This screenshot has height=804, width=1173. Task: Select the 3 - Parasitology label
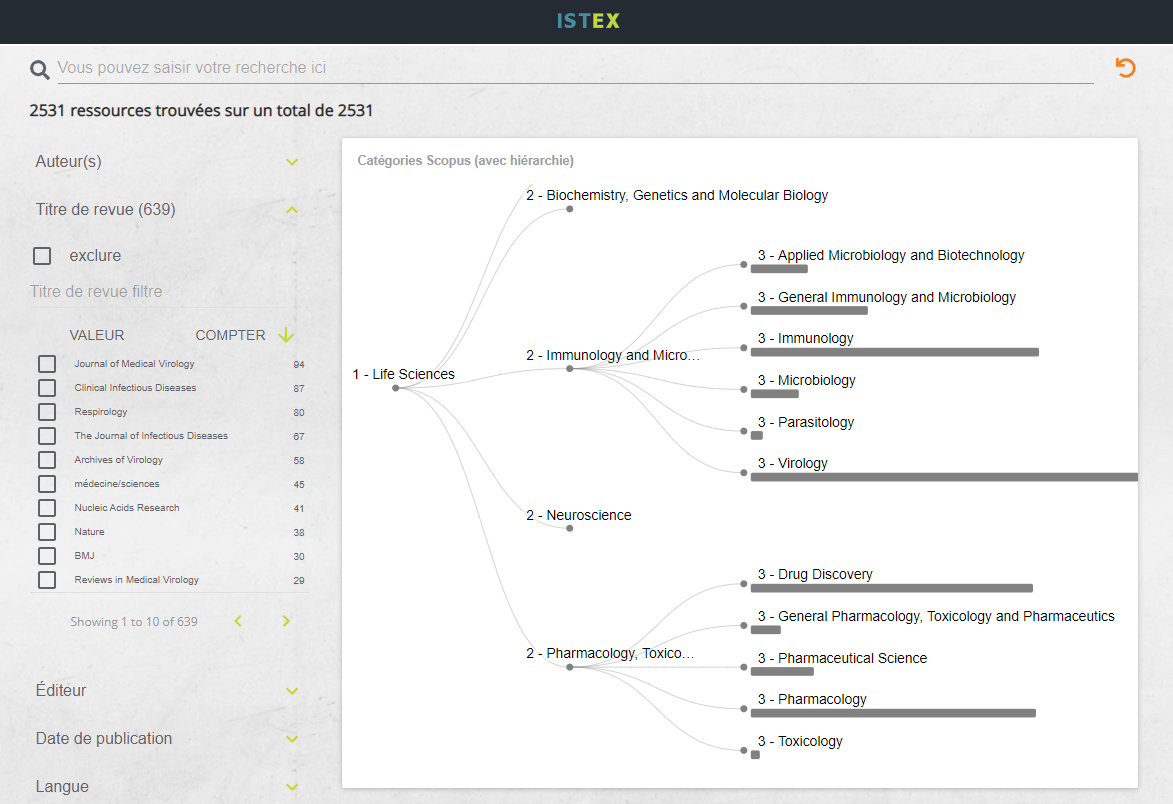806,422
